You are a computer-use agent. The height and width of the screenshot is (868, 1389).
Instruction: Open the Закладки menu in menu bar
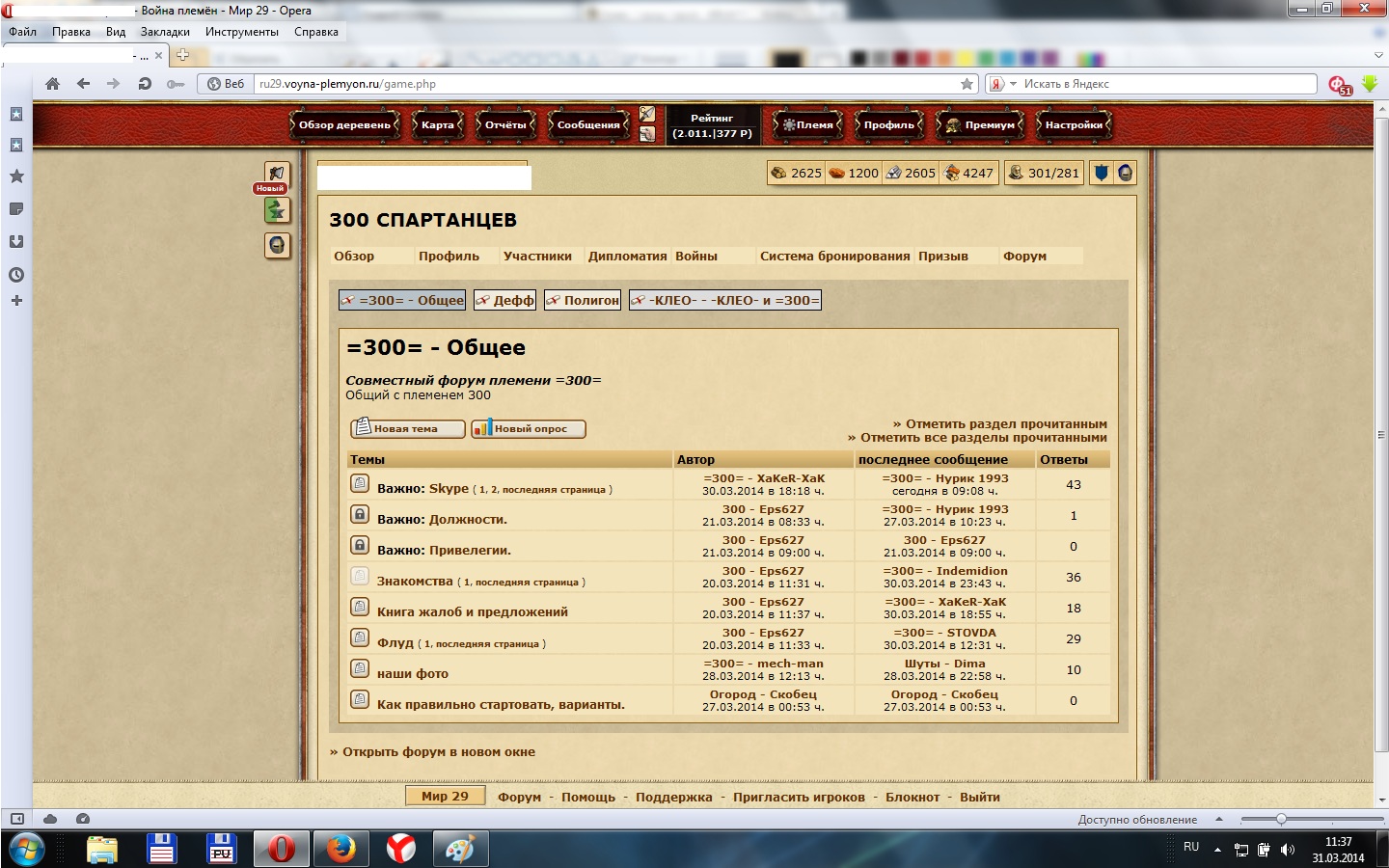pos(165,32)
